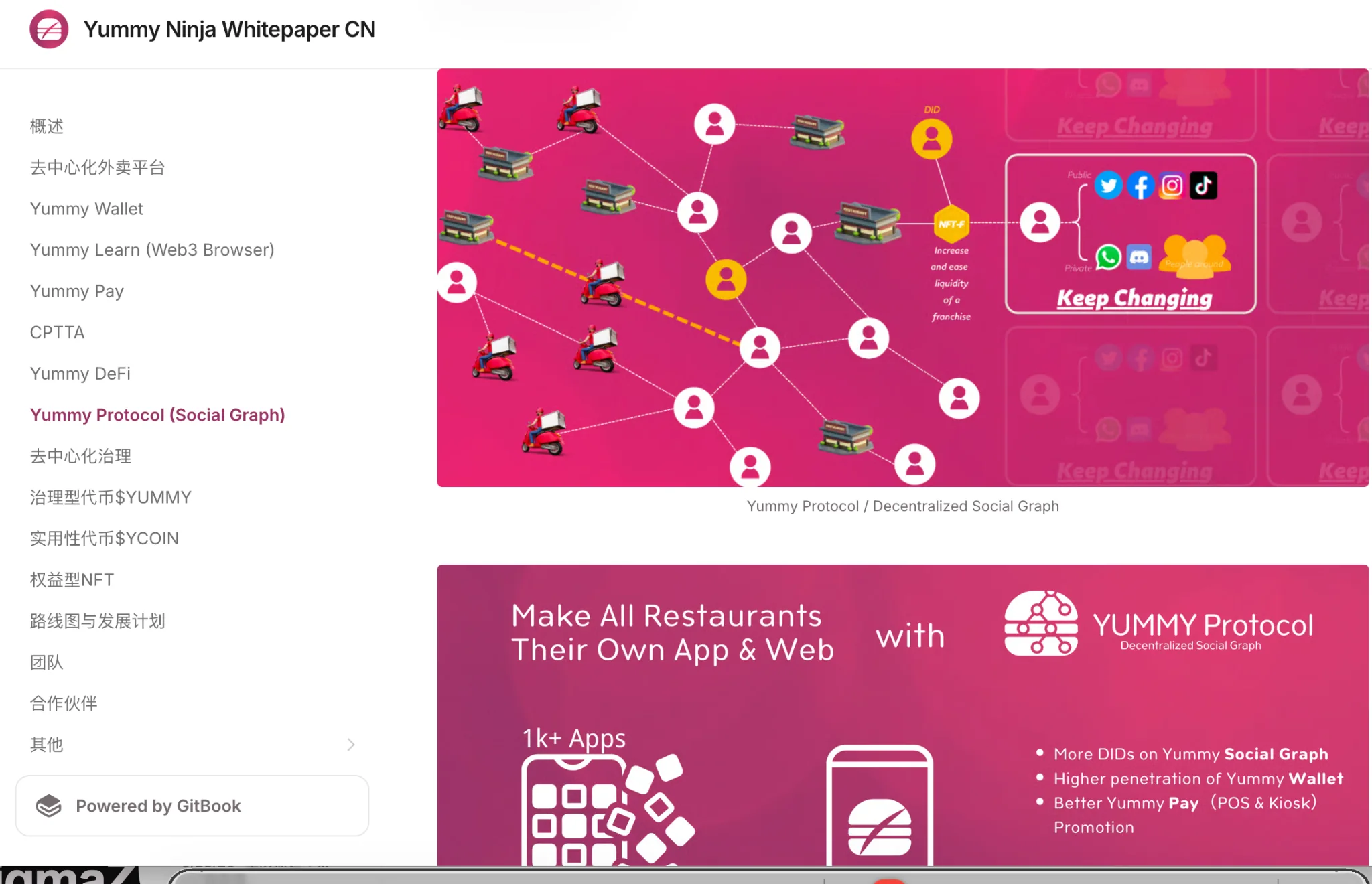This screenshot has width=1372, height=884.
Task: Click the Twitter icon in the graphic
Action: [1109, 186]
